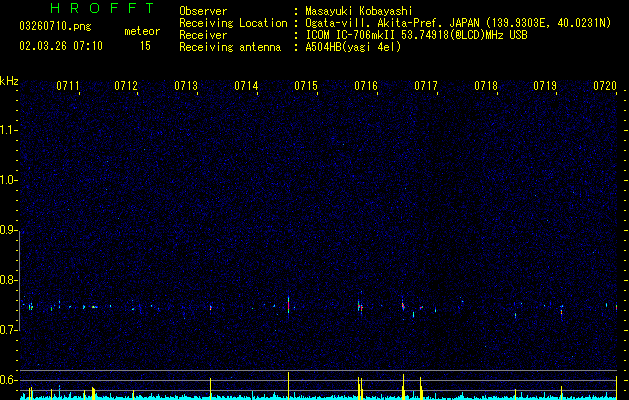629x400 pixels.
Task: Click the tallest yellow level spike before 0715
Action: pos(288,386)
